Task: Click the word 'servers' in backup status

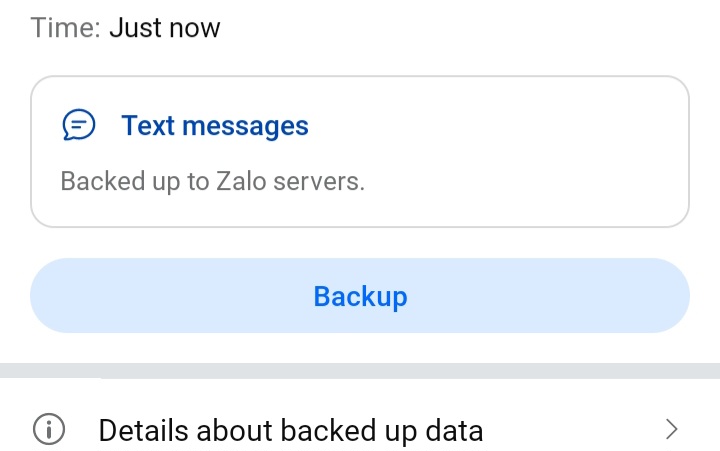Action: (322, 182)
